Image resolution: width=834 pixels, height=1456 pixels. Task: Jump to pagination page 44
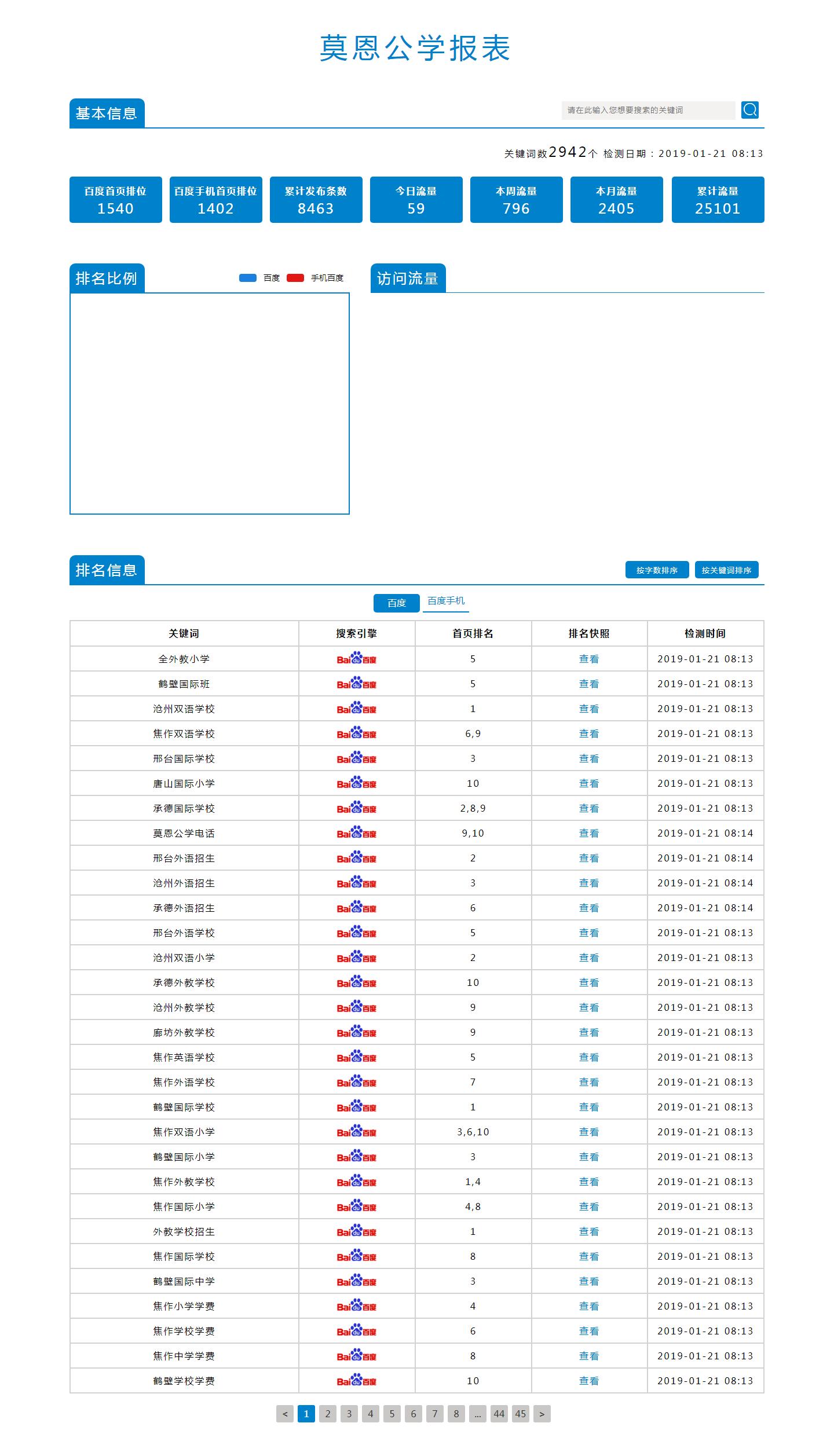tap(499, 1414)
